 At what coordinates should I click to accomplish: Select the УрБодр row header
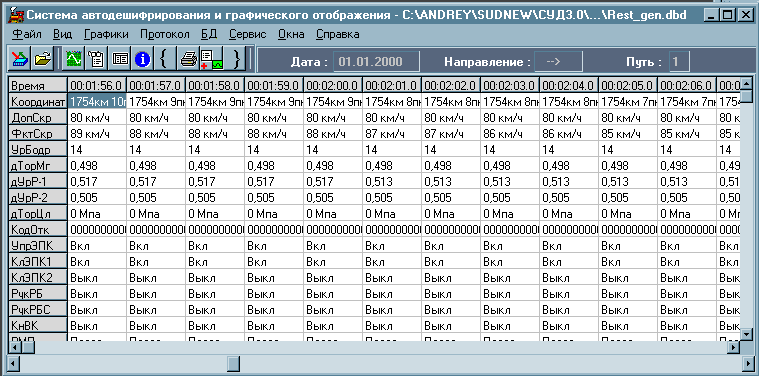[38, 149]
